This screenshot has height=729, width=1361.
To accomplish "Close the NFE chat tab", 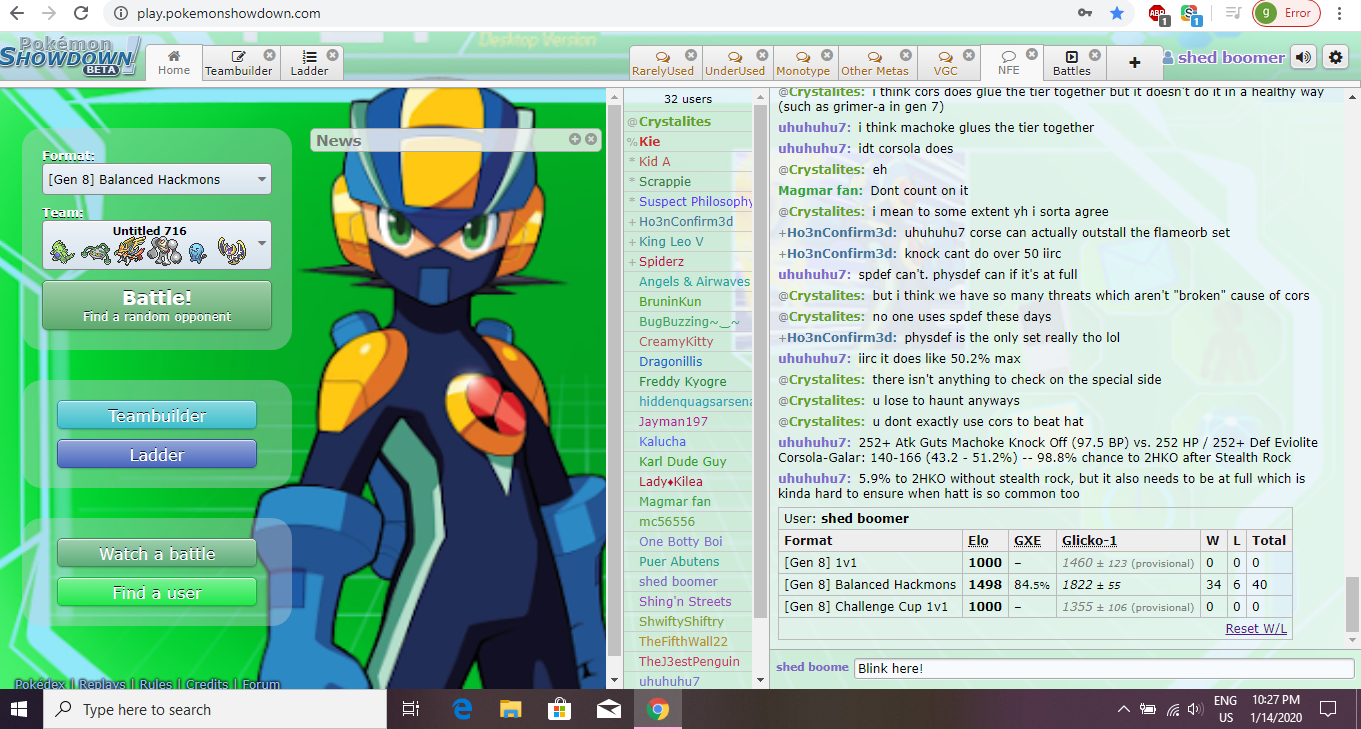I will (1033, 55).
